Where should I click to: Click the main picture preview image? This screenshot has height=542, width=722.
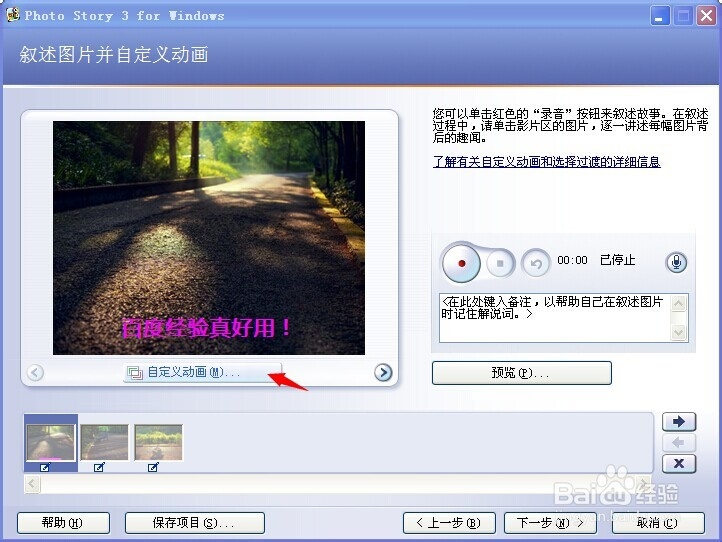pyautogui.click(x=209, y=238)
